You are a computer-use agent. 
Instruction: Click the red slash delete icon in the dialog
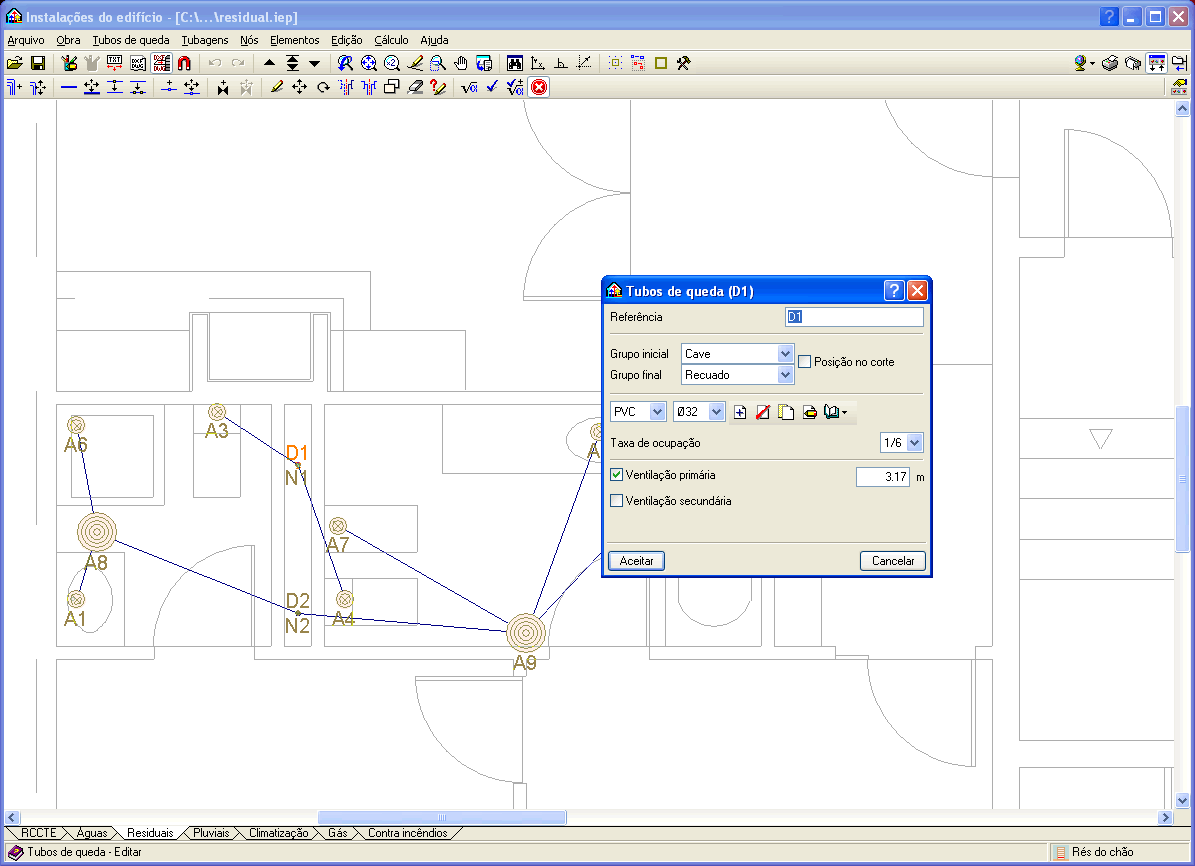pyautogui.click(x=763, y=412)
